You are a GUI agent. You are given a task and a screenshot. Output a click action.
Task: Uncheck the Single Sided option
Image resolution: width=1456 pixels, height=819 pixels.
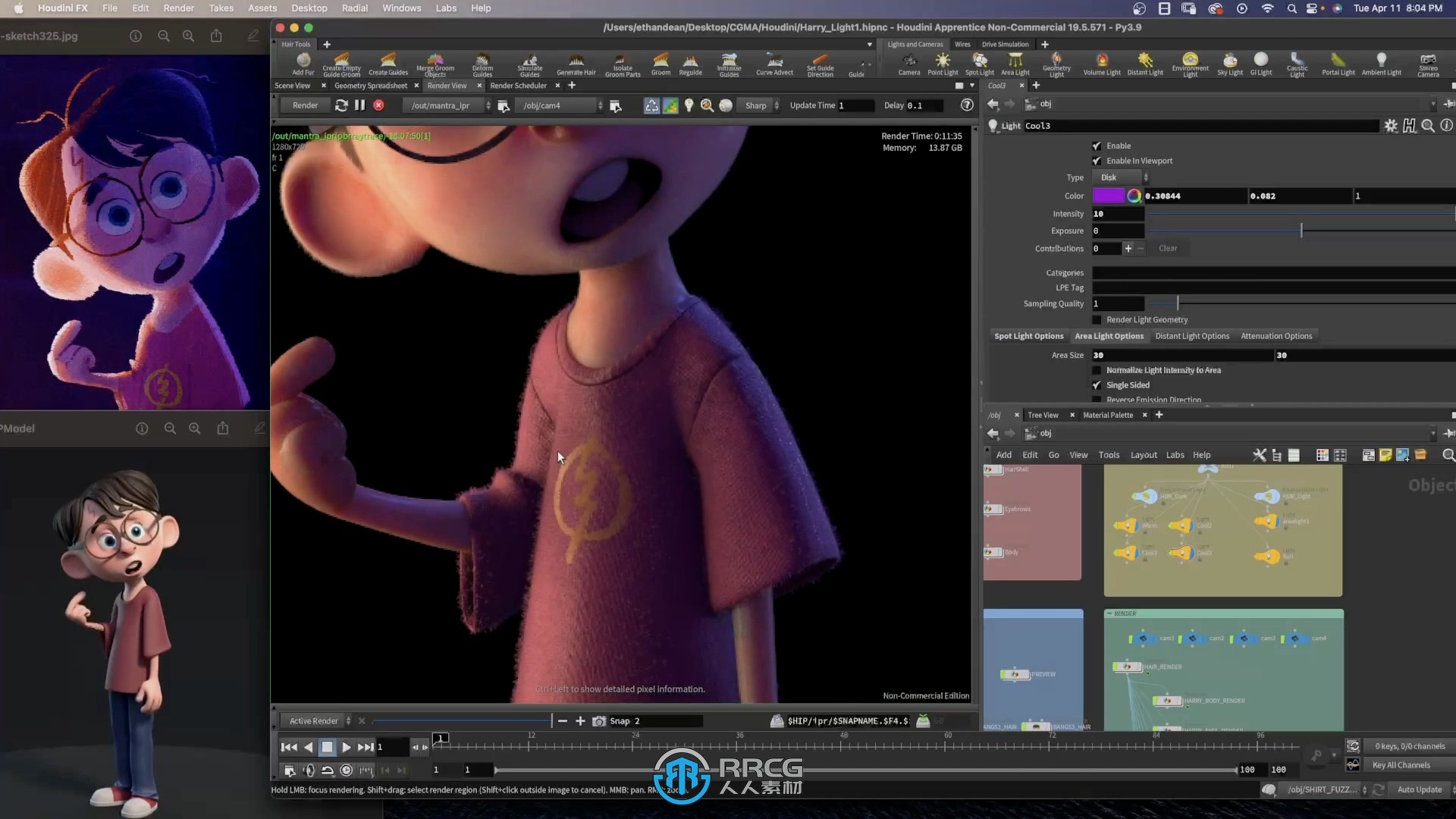pyautogui.click(x=1097, y=385)
